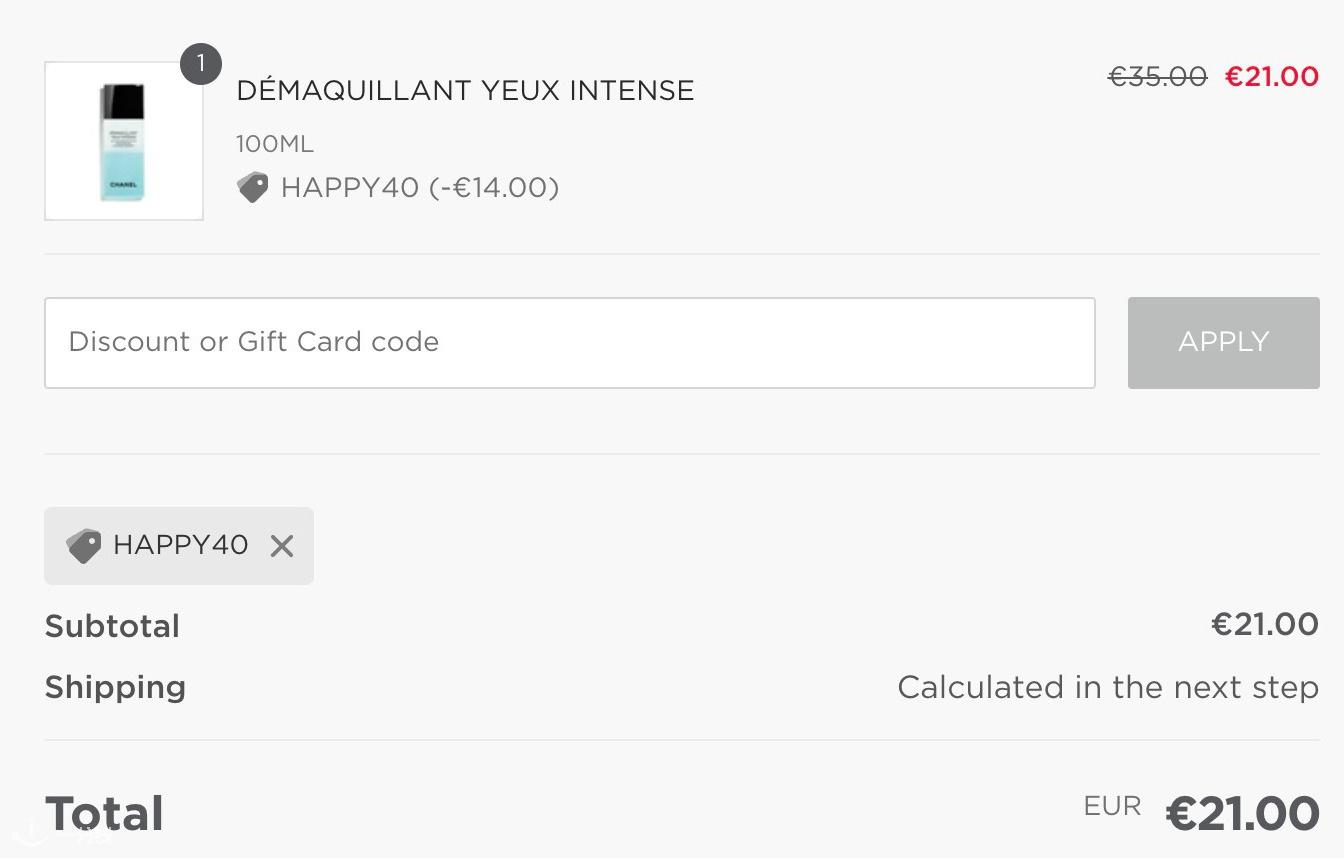Click the Shipping label
The image size is (1344, 858).
(x=116, y=687)
